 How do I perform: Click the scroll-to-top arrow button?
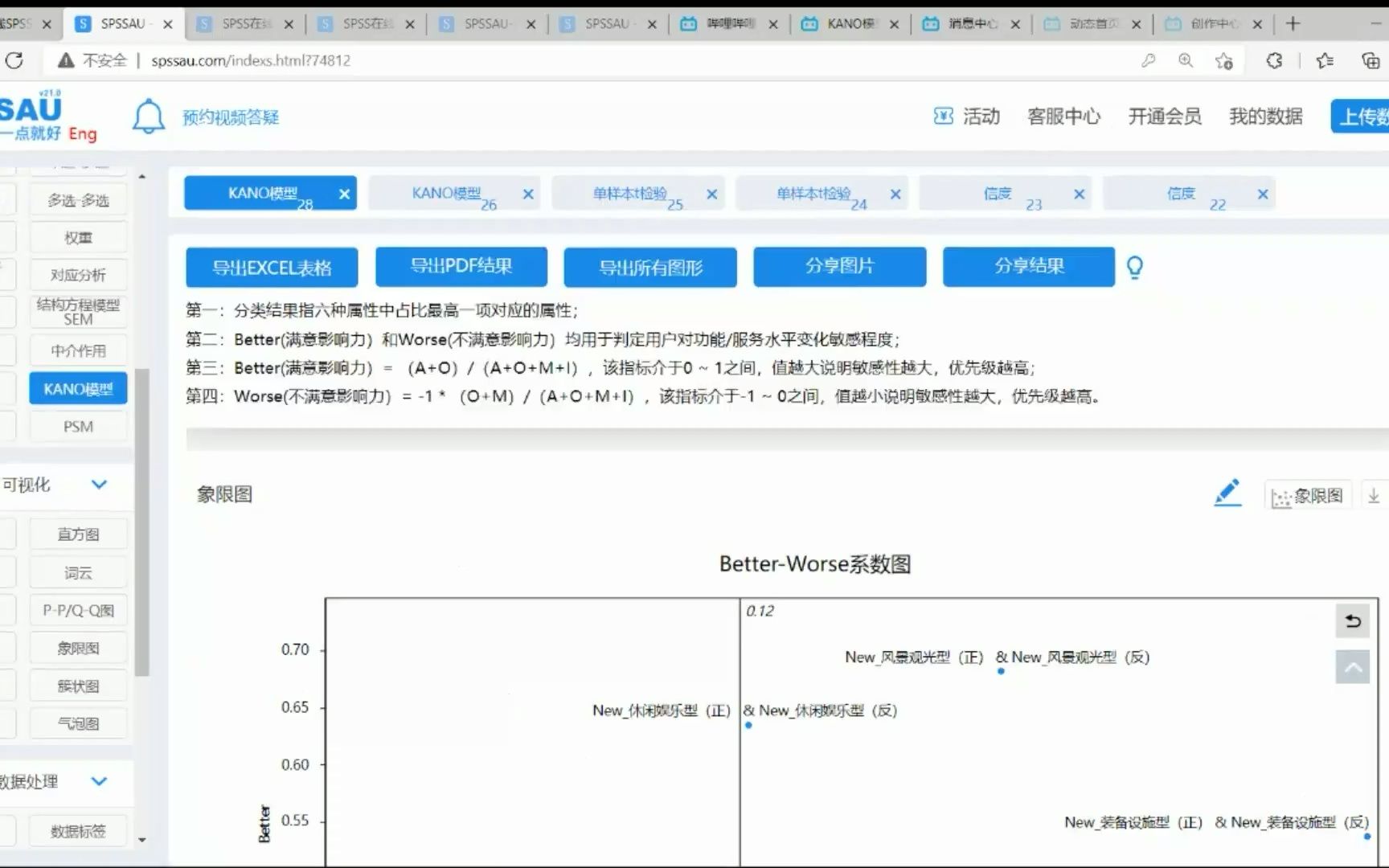(1352, 667)
